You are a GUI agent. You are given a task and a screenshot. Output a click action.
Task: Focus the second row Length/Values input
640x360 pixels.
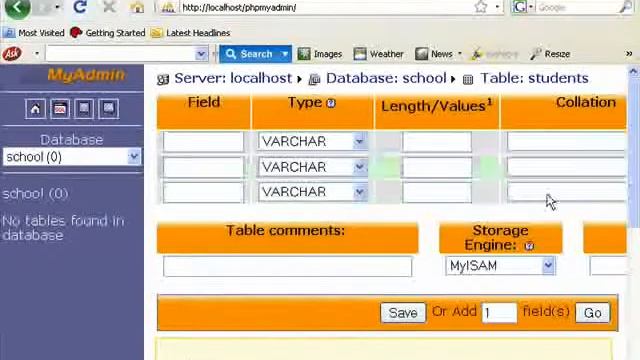point(437,167)
